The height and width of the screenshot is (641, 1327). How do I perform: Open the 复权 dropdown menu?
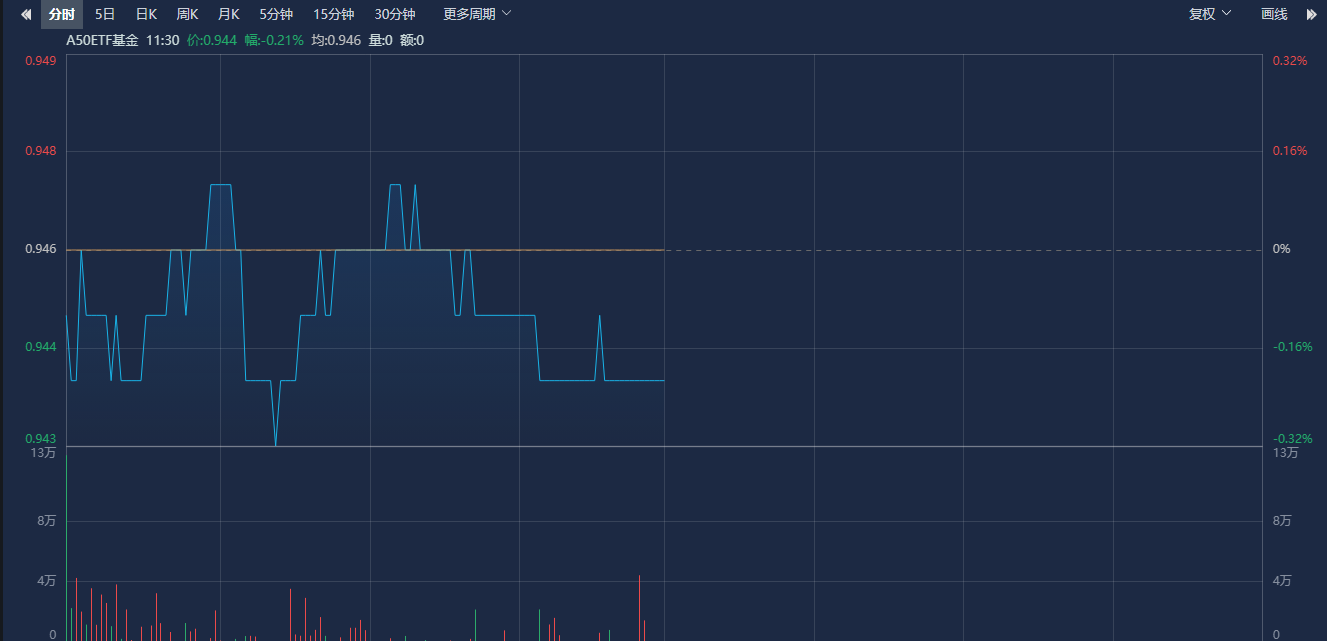[x=1210, y=14]
